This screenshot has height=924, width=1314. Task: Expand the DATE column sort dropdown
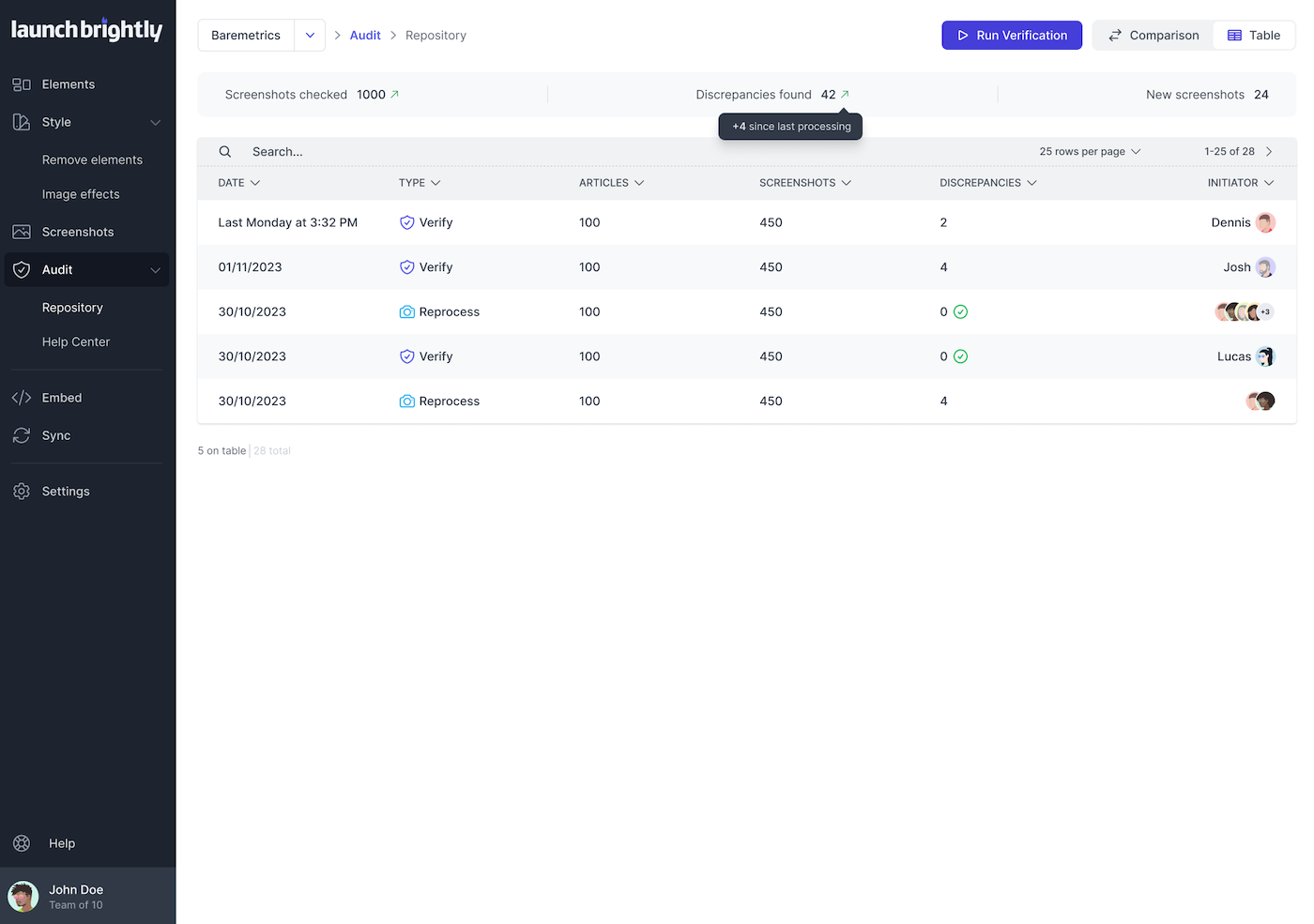click(x=255, y=182)
